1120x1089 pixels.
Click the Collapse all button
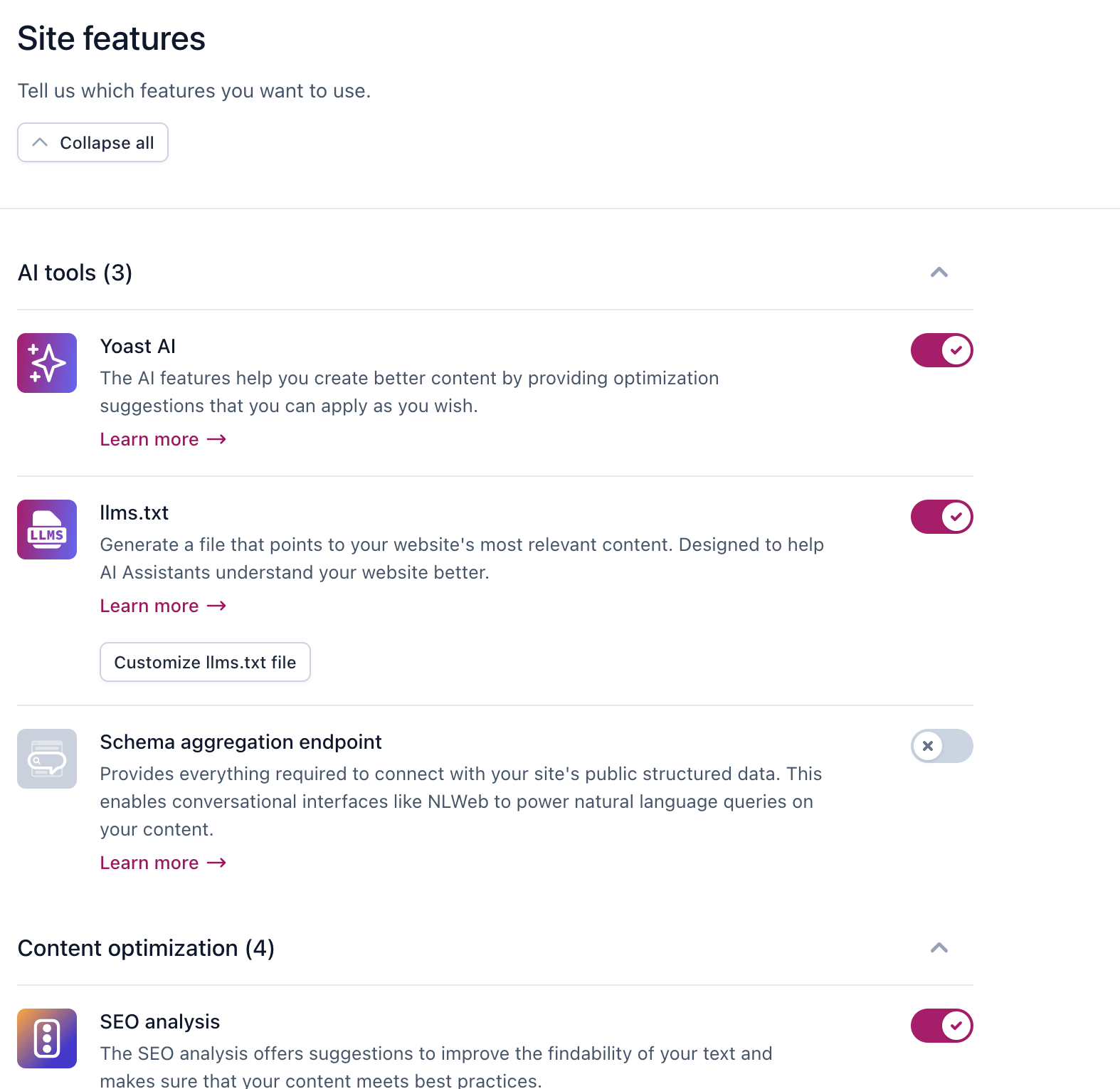[93, 142]
